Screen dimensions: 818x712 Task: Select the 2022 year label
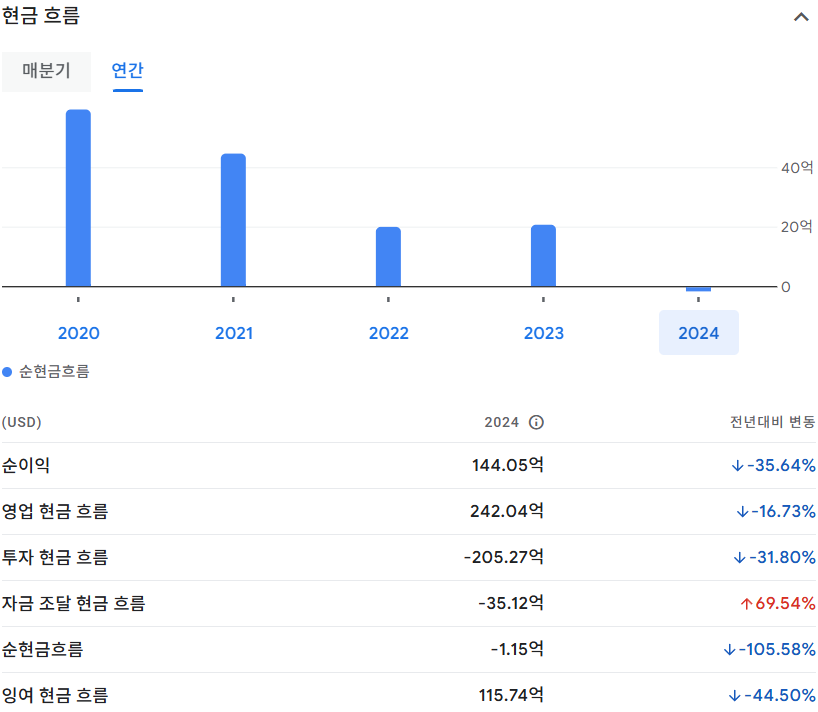click(x=389, y=333)
